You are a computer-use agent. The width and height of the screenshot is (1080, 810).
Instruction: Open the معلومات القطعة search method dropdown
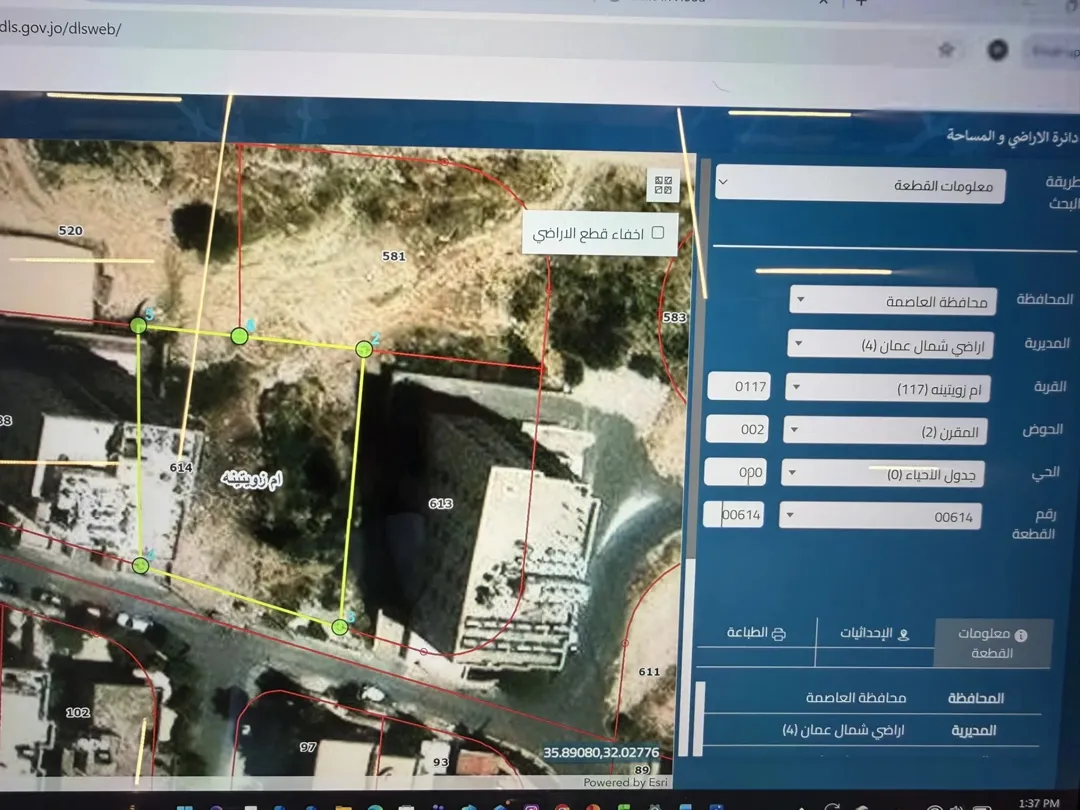pyautogui.click(x=860, y=185)
